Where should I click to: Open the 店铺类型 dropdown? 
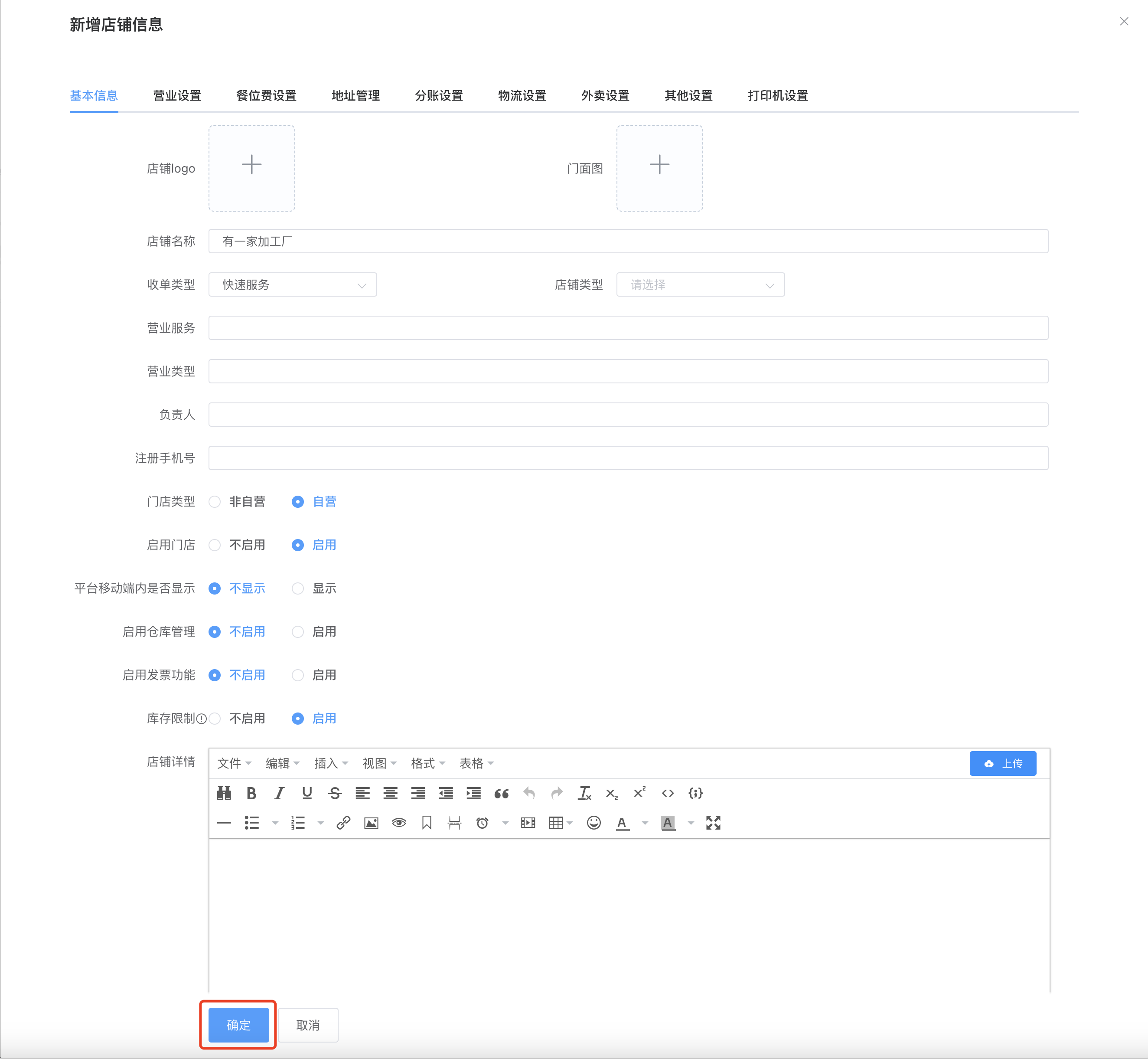(x=700, y=284)
